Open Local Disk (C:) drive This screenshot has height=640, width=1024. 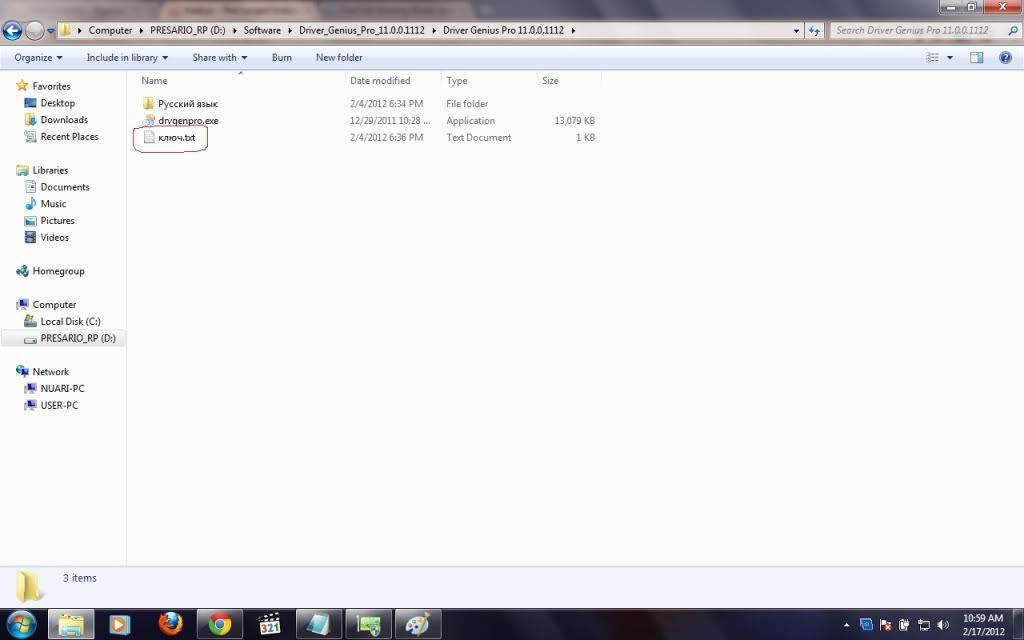(71, 322)
